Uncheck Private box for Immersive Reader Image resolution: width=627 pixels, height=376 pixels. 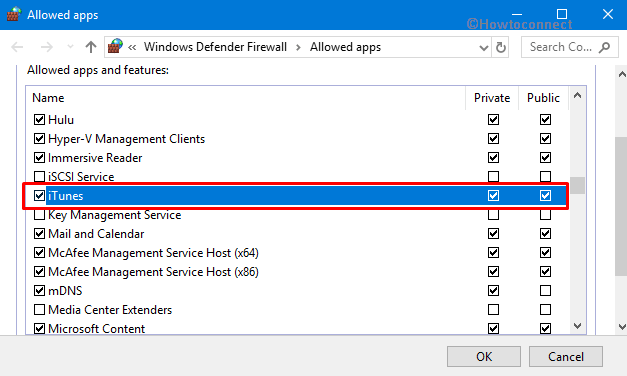[493, 157]
